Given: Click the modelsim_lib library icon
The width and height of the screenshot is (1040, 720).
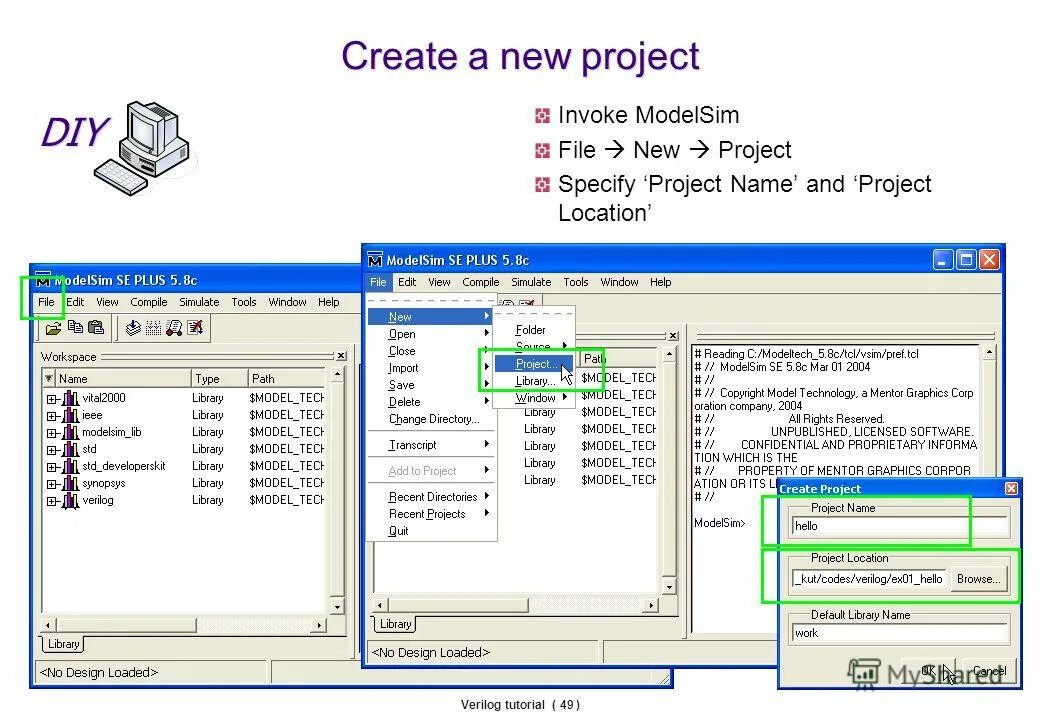Looking at the screenshot, I should click(70, 433).
